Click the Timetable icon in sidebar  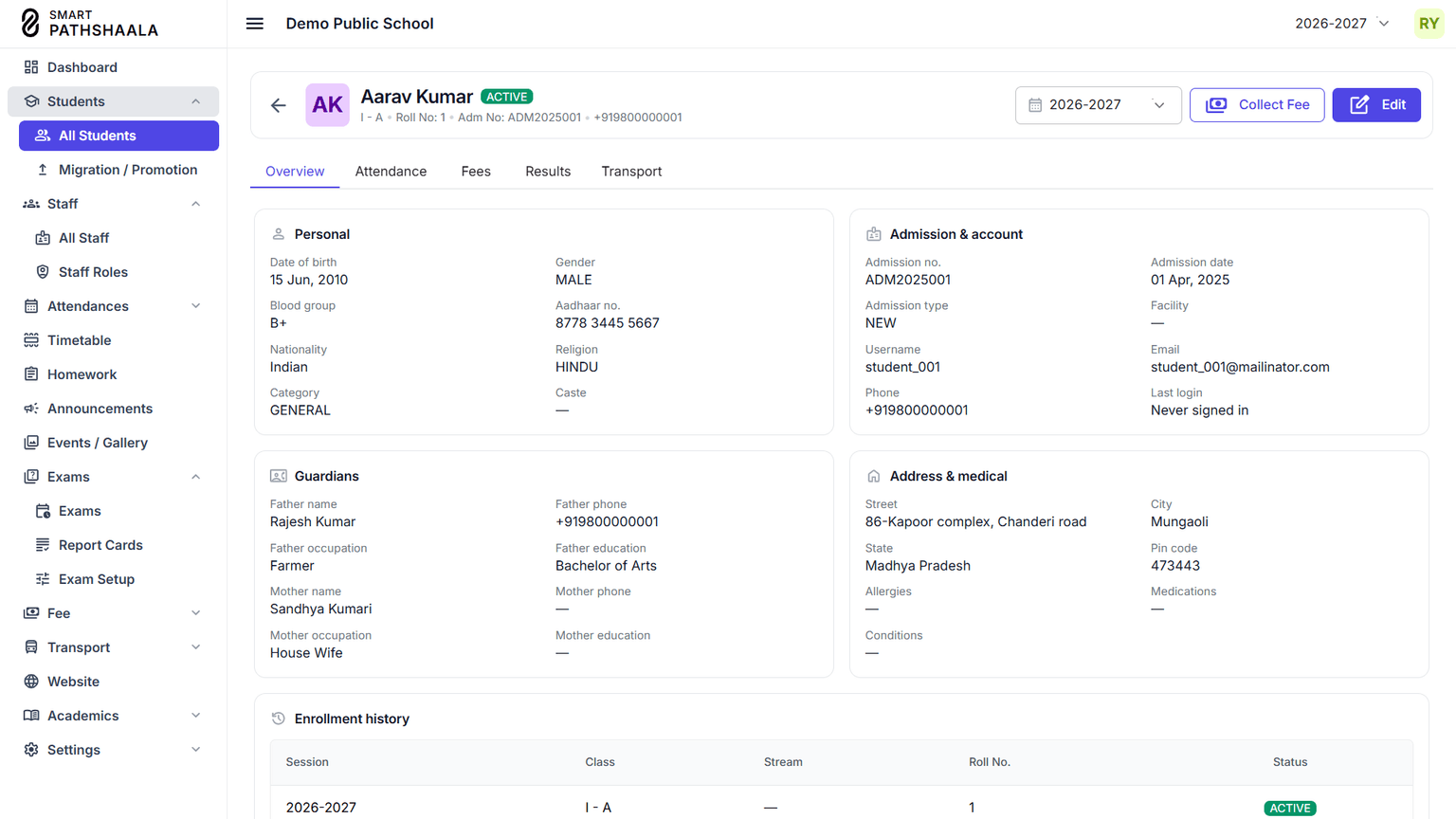click(x=31, y=340)
